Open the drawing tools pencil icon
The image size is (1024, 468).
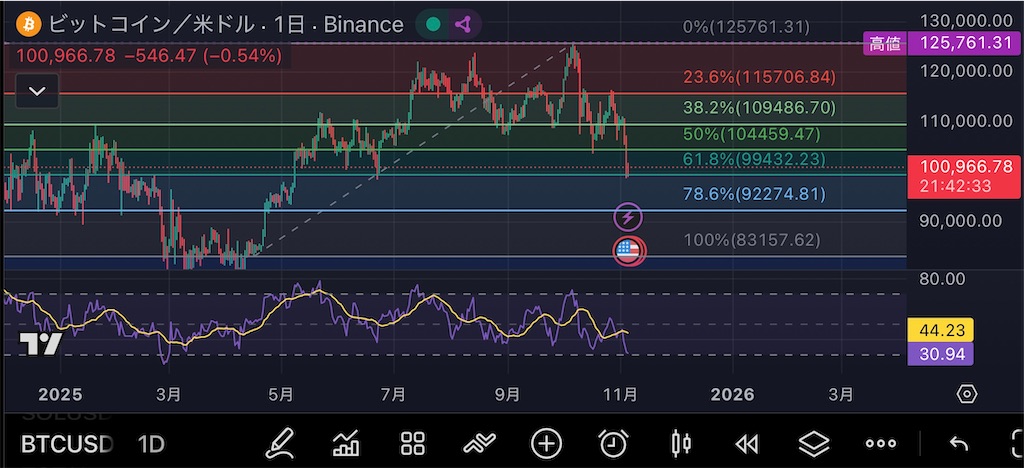(280, 443)
